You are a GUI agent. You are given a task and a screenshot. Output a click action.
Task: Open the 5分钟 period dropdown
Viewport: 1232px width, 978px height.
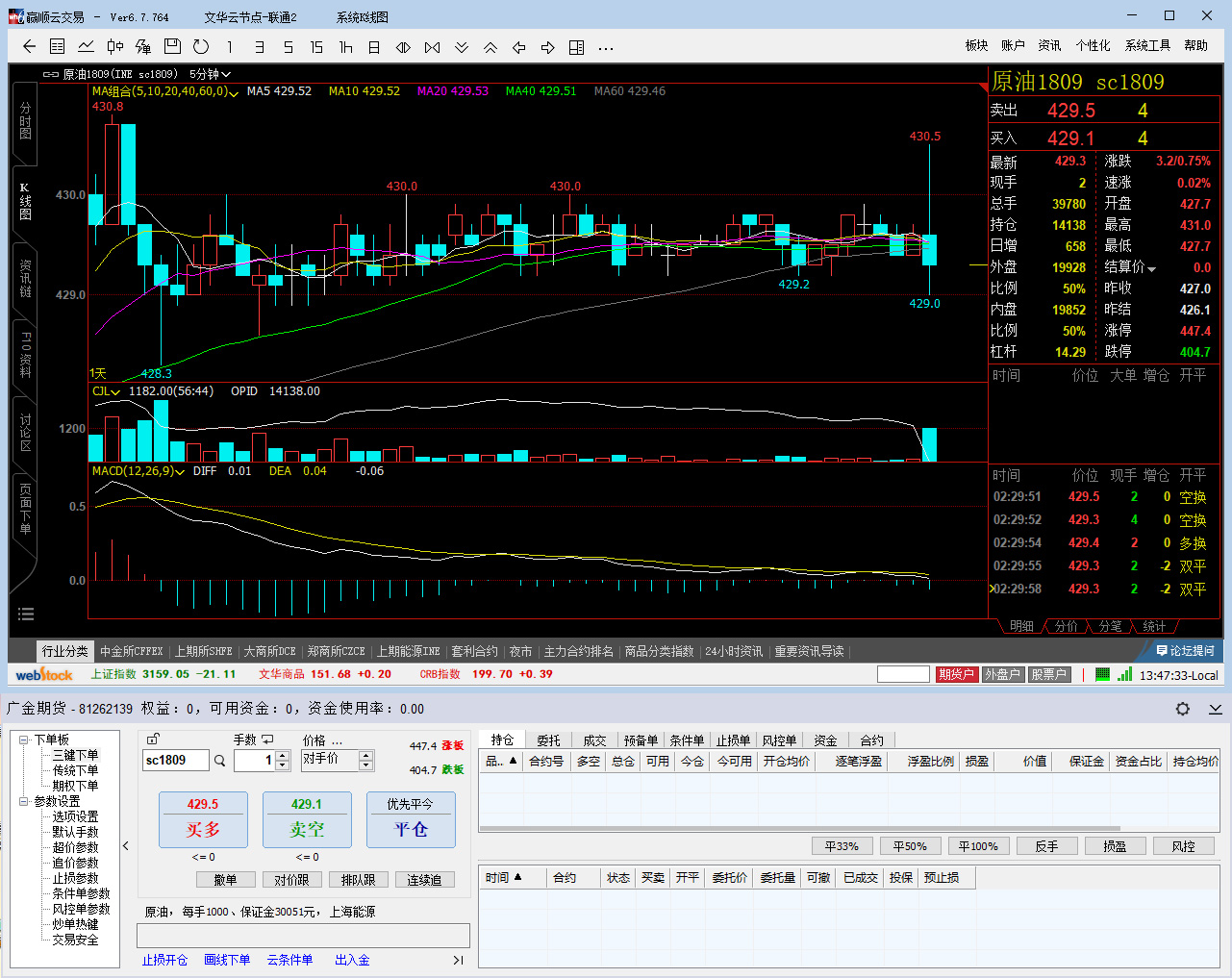[x=210, y=74]
